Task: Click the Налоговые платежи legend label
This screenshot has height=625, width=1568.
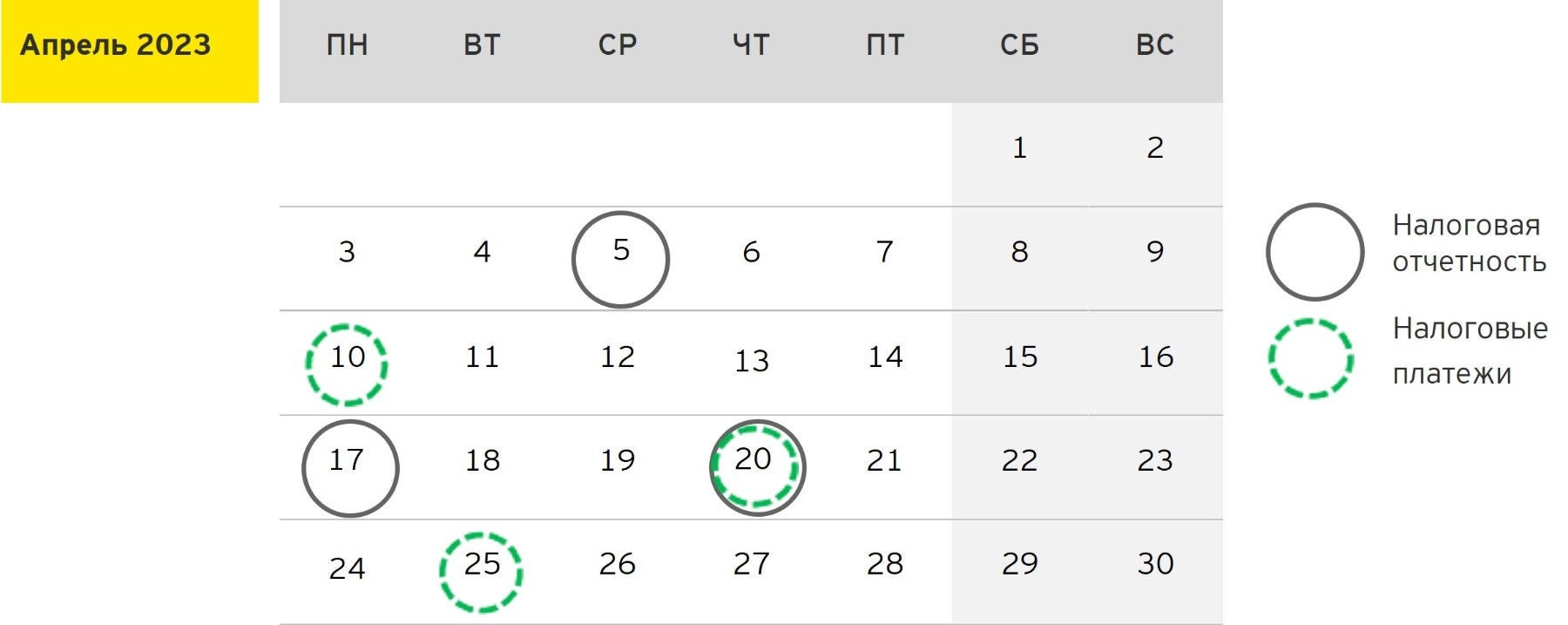Action: [x=1470, y=350]
